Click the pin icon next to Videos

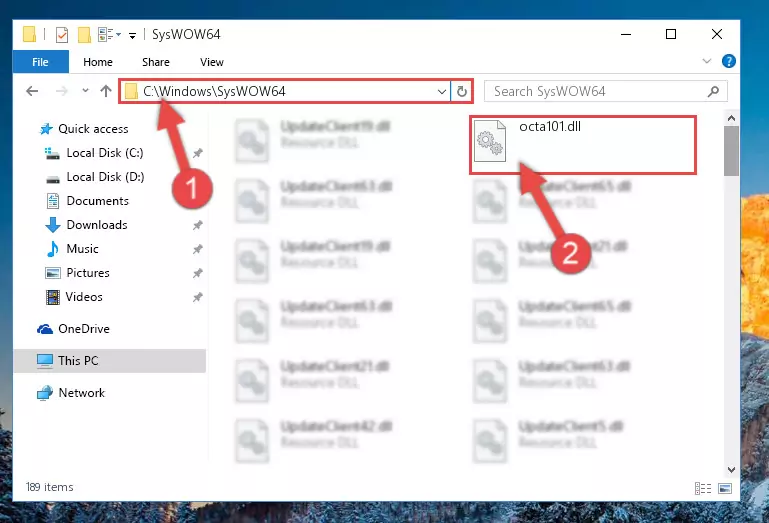click(197, 297)
